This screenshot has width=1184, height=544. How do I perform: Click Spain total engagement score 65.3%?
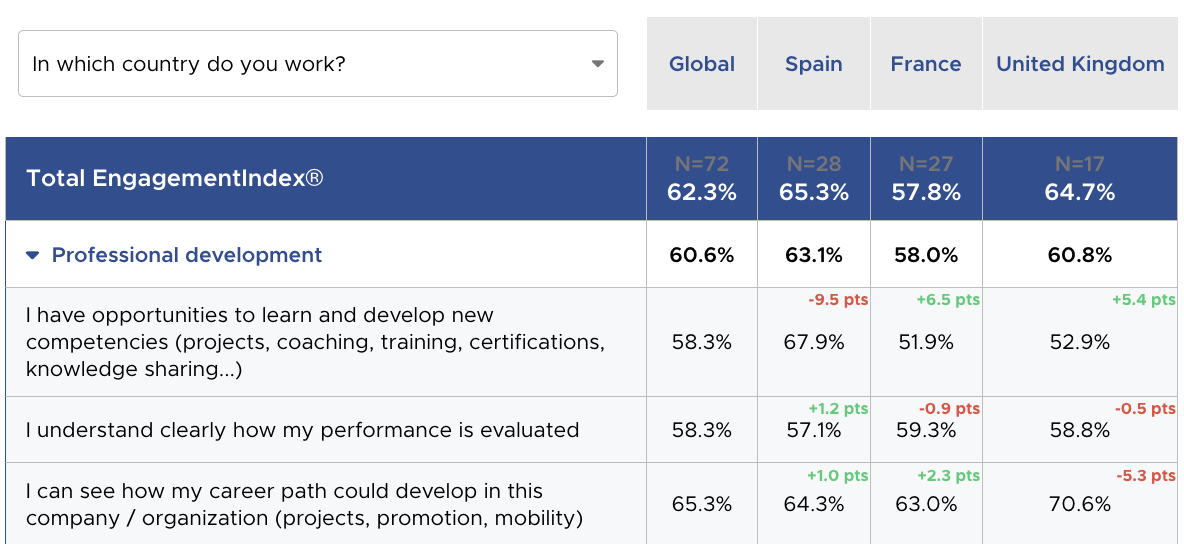[814, 192]
